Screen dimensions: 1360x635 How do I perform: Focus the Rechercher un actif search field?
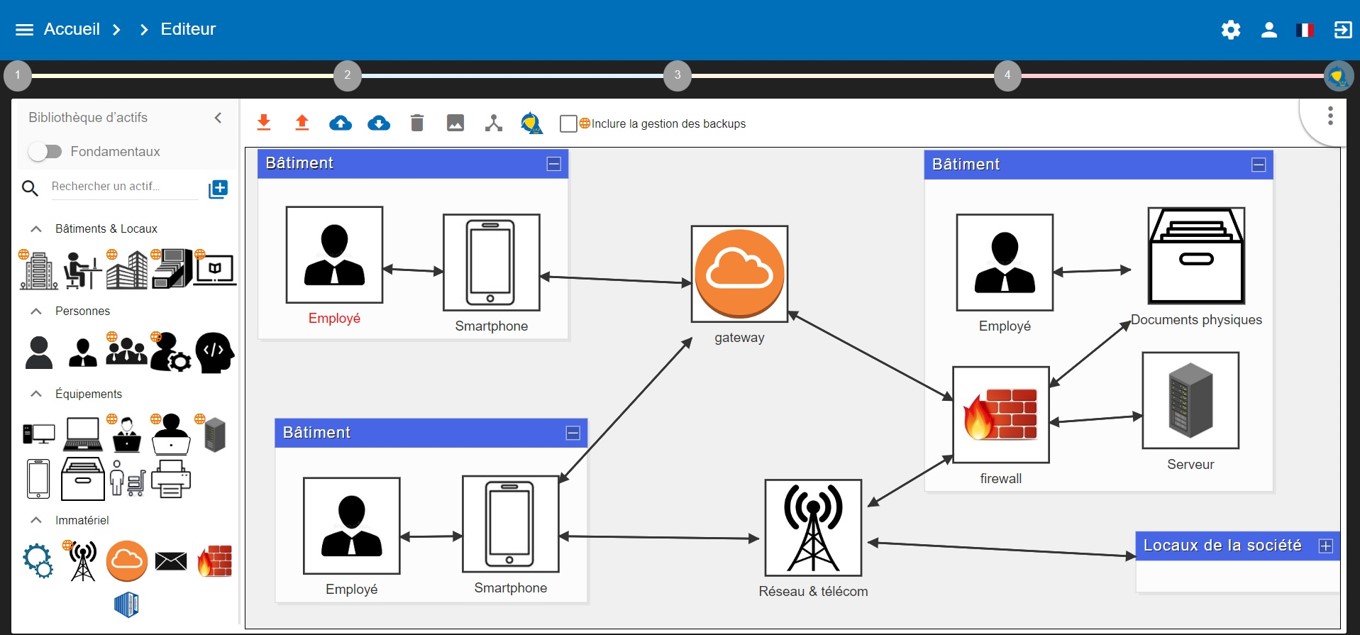coord(123,187)
